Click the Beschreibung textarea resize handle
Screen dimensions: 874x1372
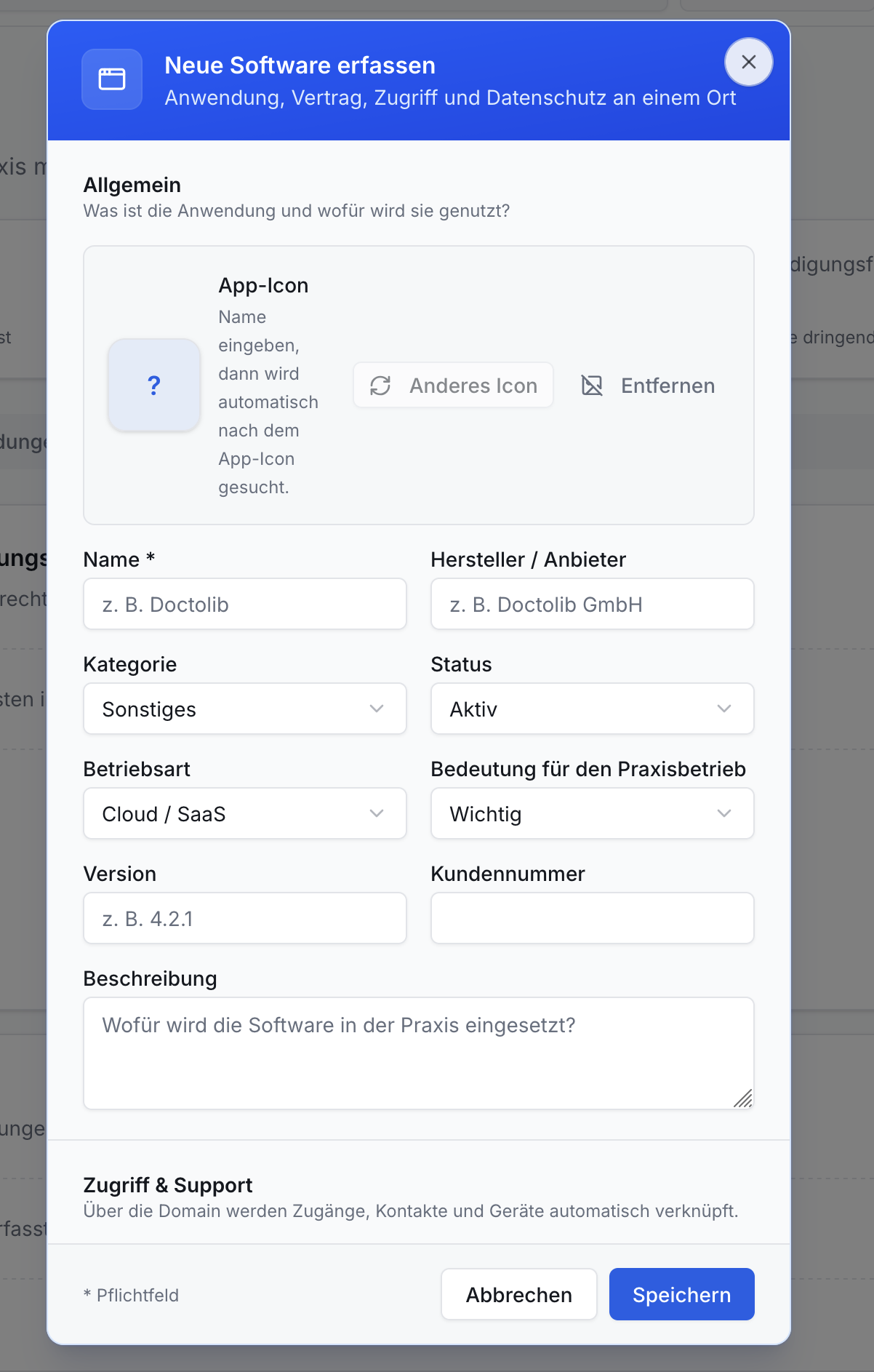point(744,1098)
